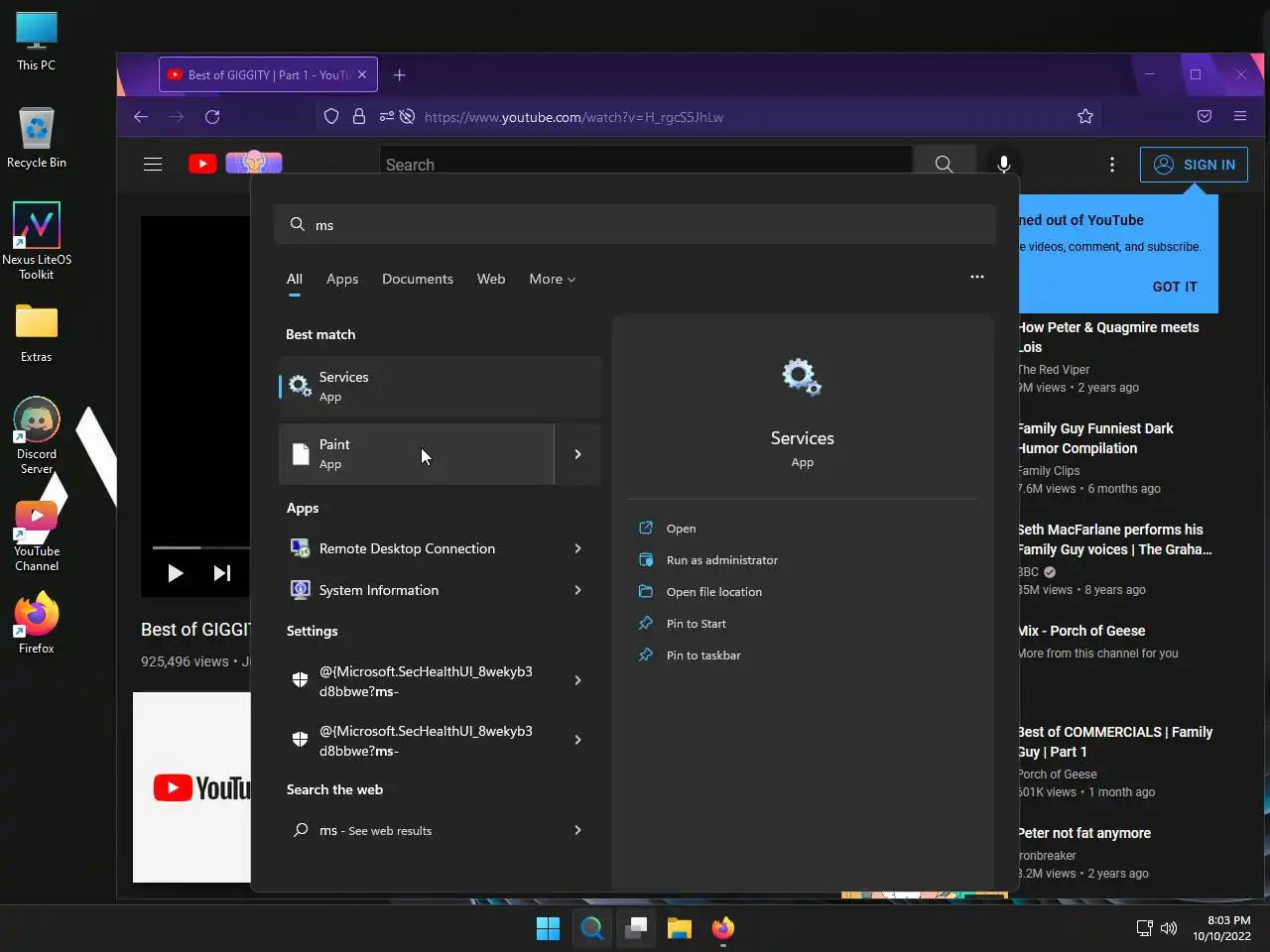Open Discord Server desktop shortcut

point(37,436)
